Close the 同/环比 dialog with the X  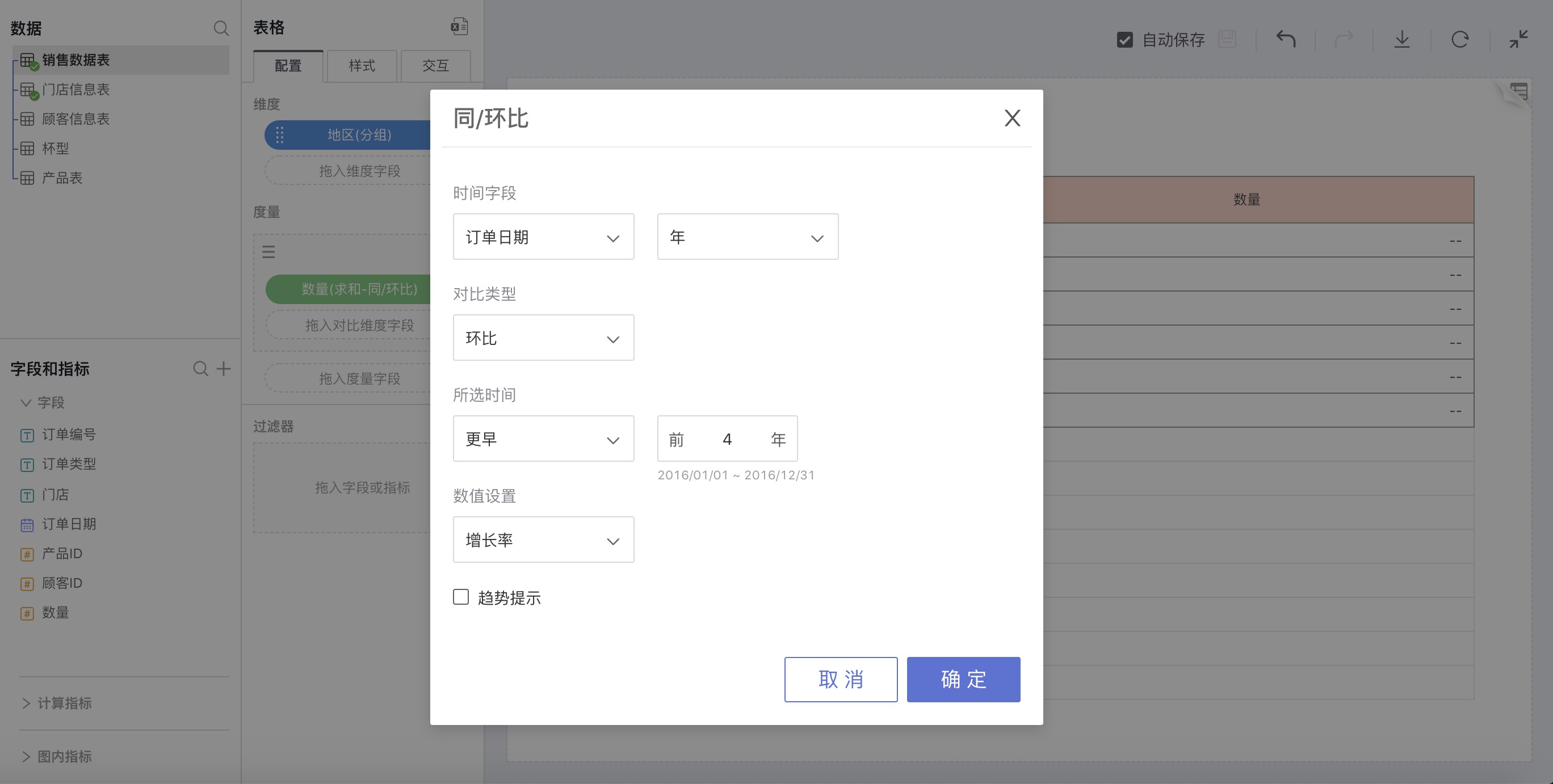click(1012, 118)
